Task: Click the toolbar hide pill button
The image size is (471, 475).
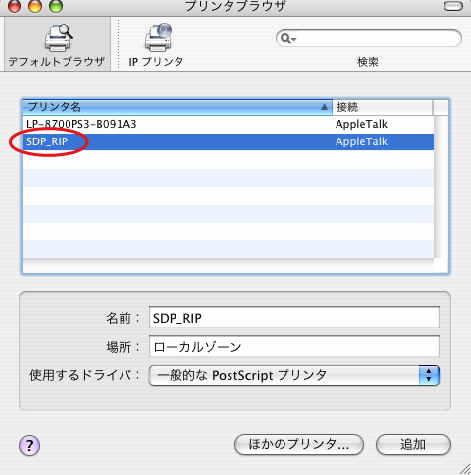Action: (x=453, y=6)
